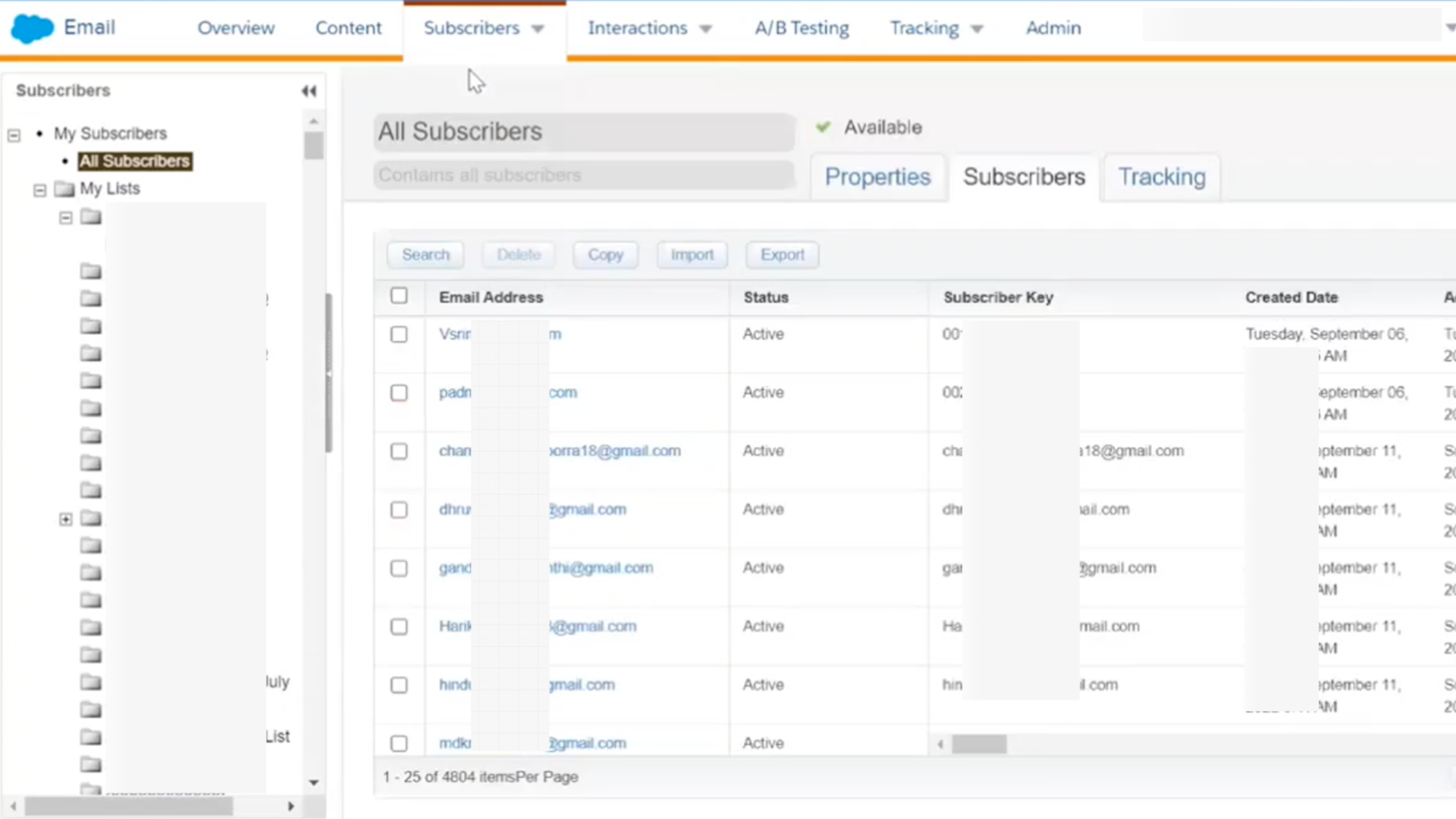The width and height of the screenshot is (1456, 819).
Task: Click the Search button
Action: (425, 255)
